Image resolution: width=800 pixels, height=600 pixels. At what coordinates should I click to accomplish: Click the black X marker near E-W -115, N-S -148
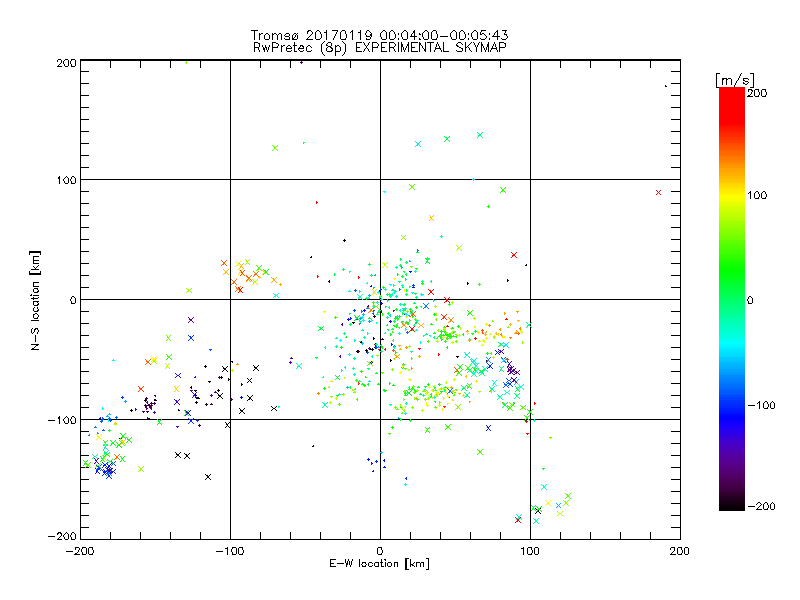click(x=208, y=477)
